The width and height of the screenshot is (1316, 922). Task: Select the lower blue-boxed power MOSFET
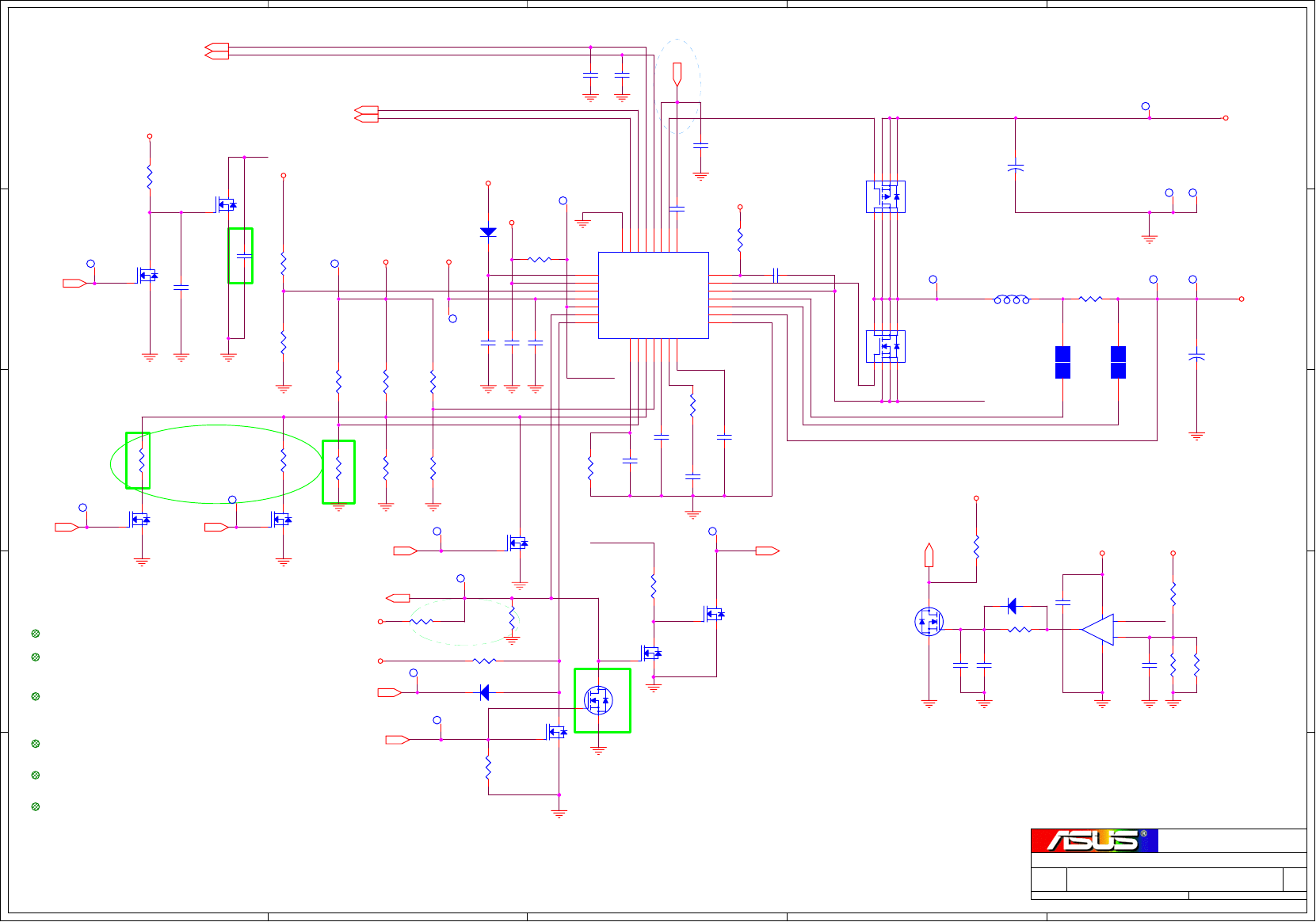coord(886,346)
